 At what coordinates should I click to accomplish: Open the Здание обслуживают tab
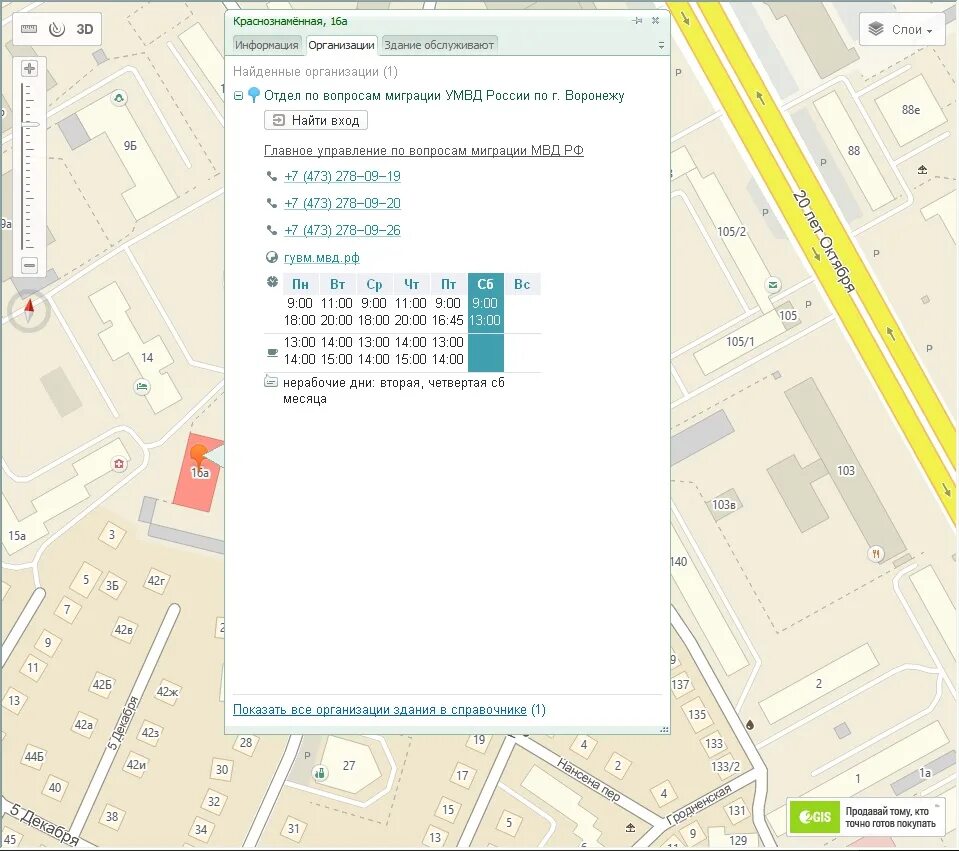(x=439, y=45)
